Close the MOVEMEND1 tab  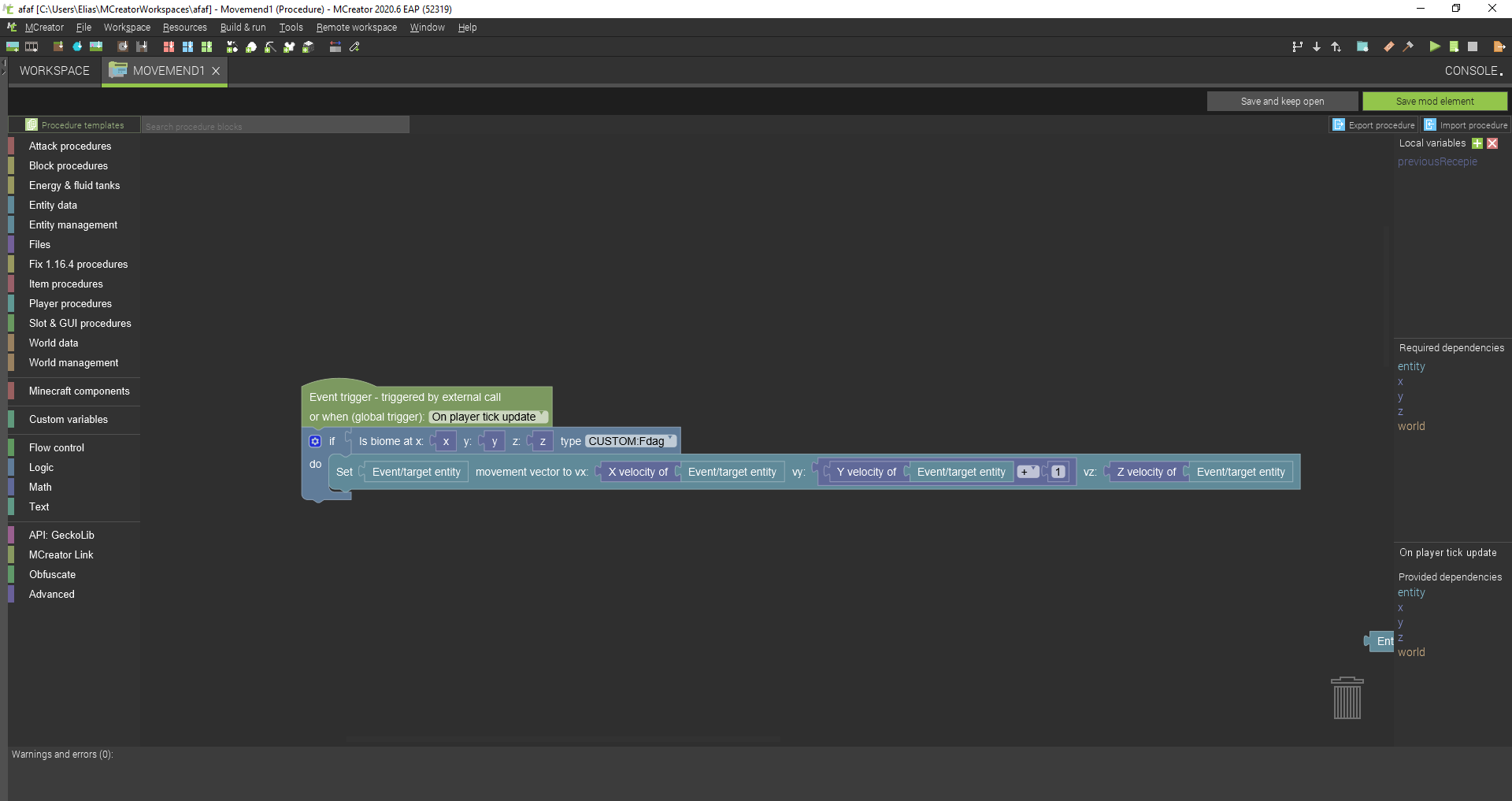216,71
